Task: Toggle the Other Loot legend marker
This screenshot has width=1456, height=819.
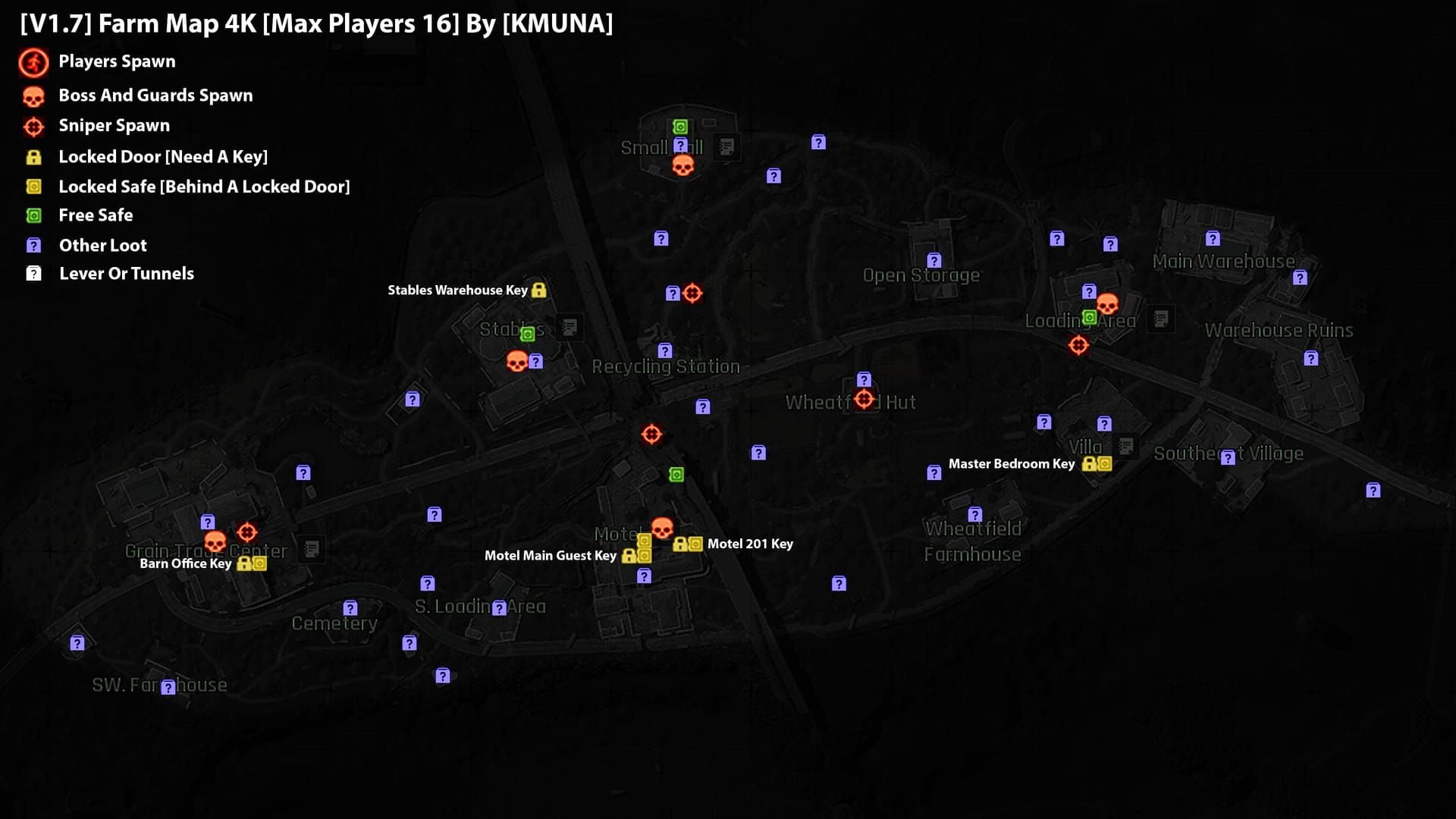Action: 33,245
